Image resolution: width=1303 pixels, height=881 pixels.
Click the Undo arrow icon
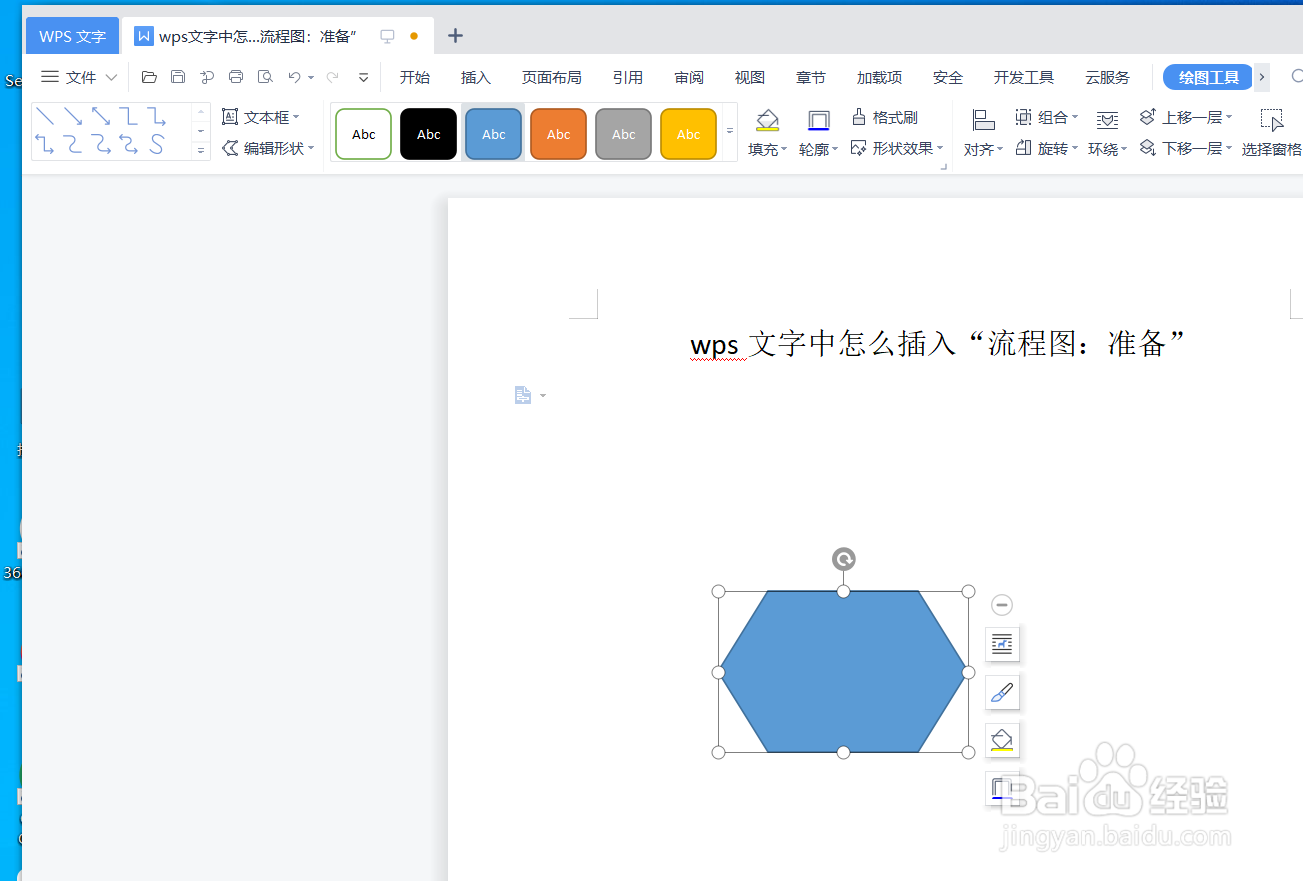(x=294, y=77)
